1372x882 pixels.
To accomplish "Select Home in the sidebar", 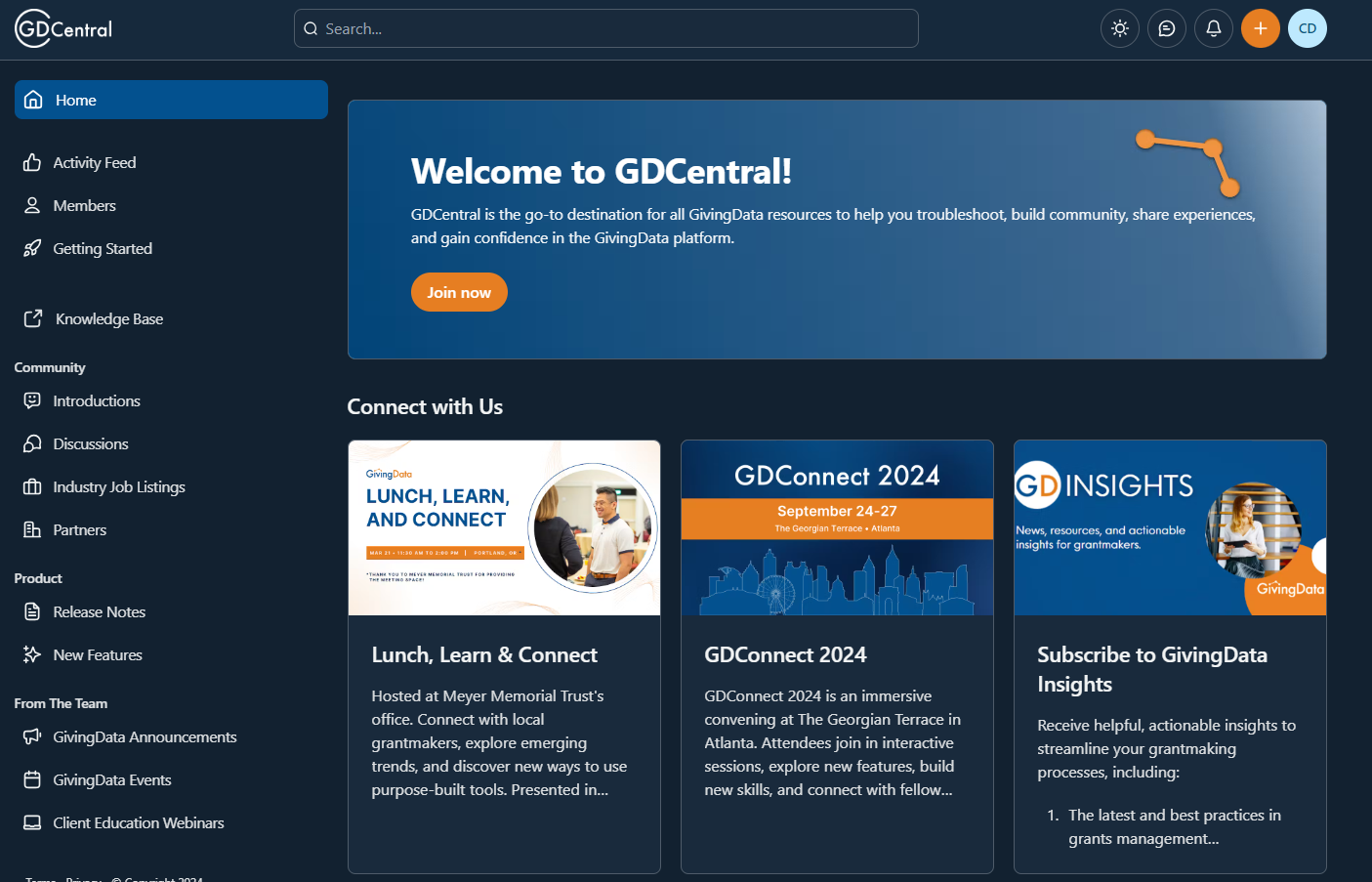I will click(171, 100).
